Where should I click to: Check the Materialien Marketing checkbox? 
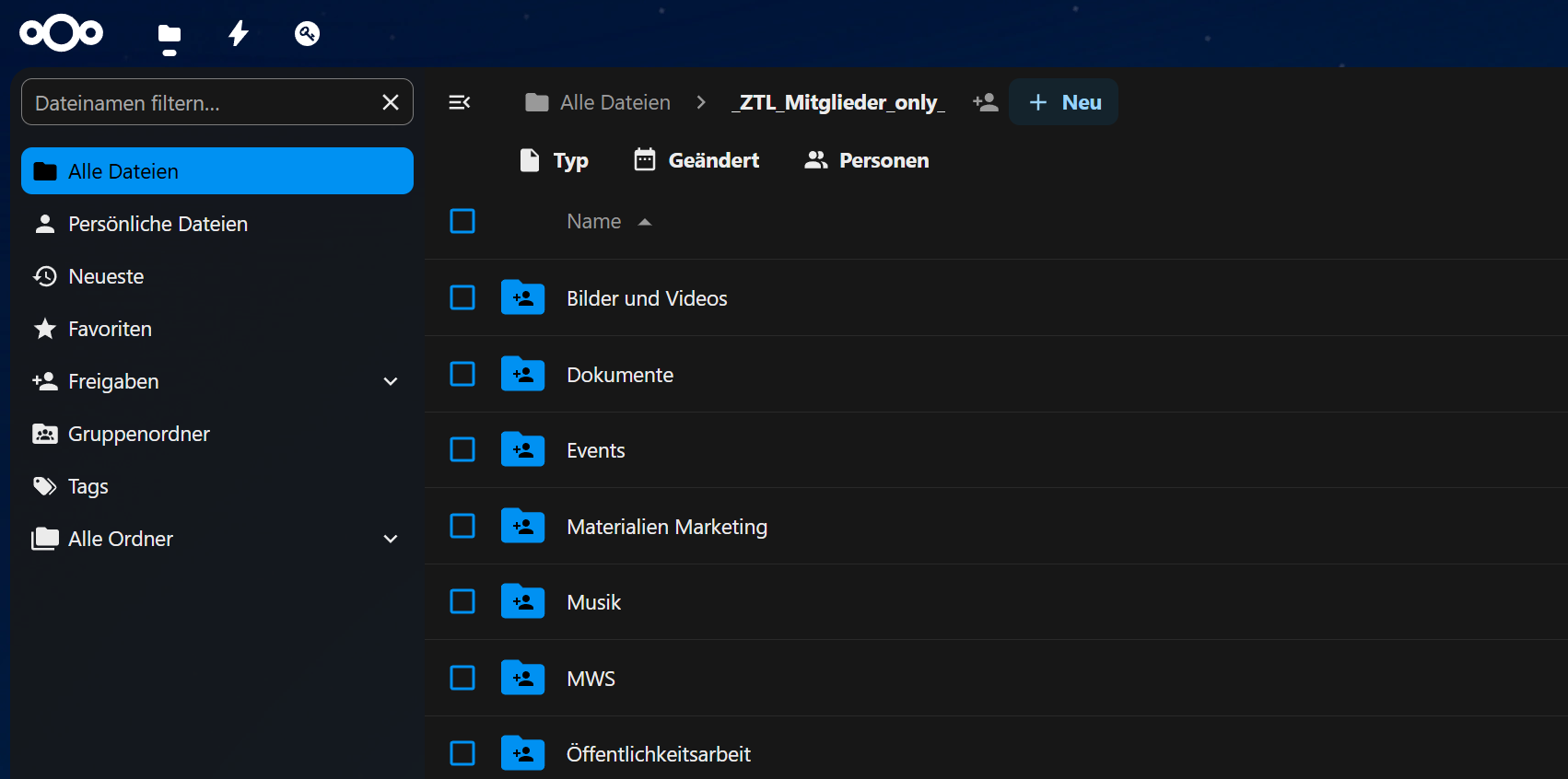click(x=462, y=526)
